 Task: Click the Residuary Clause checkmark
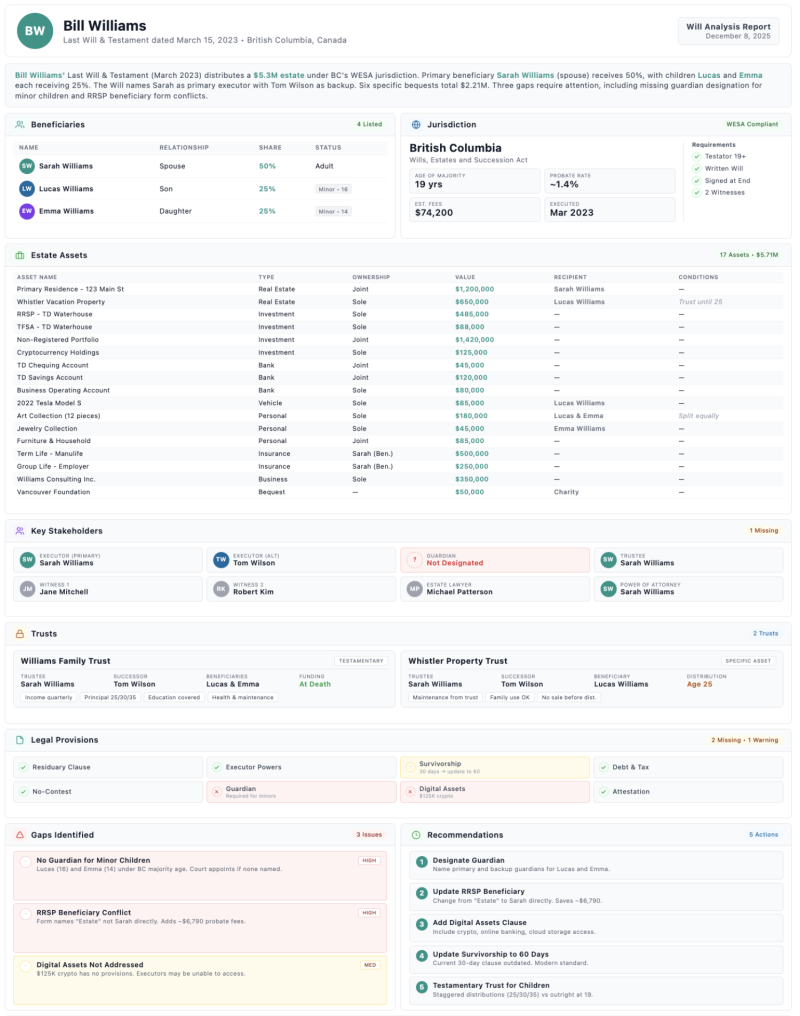click(x=23, y=767)
